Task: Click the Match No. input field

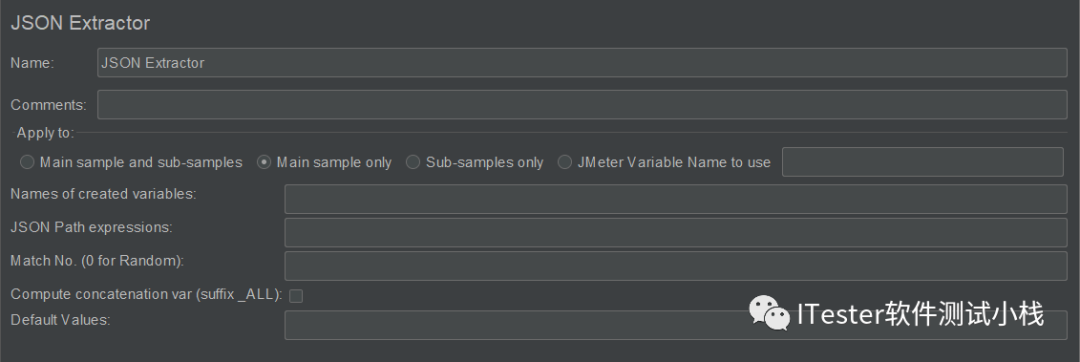Action: coord(676,266)
